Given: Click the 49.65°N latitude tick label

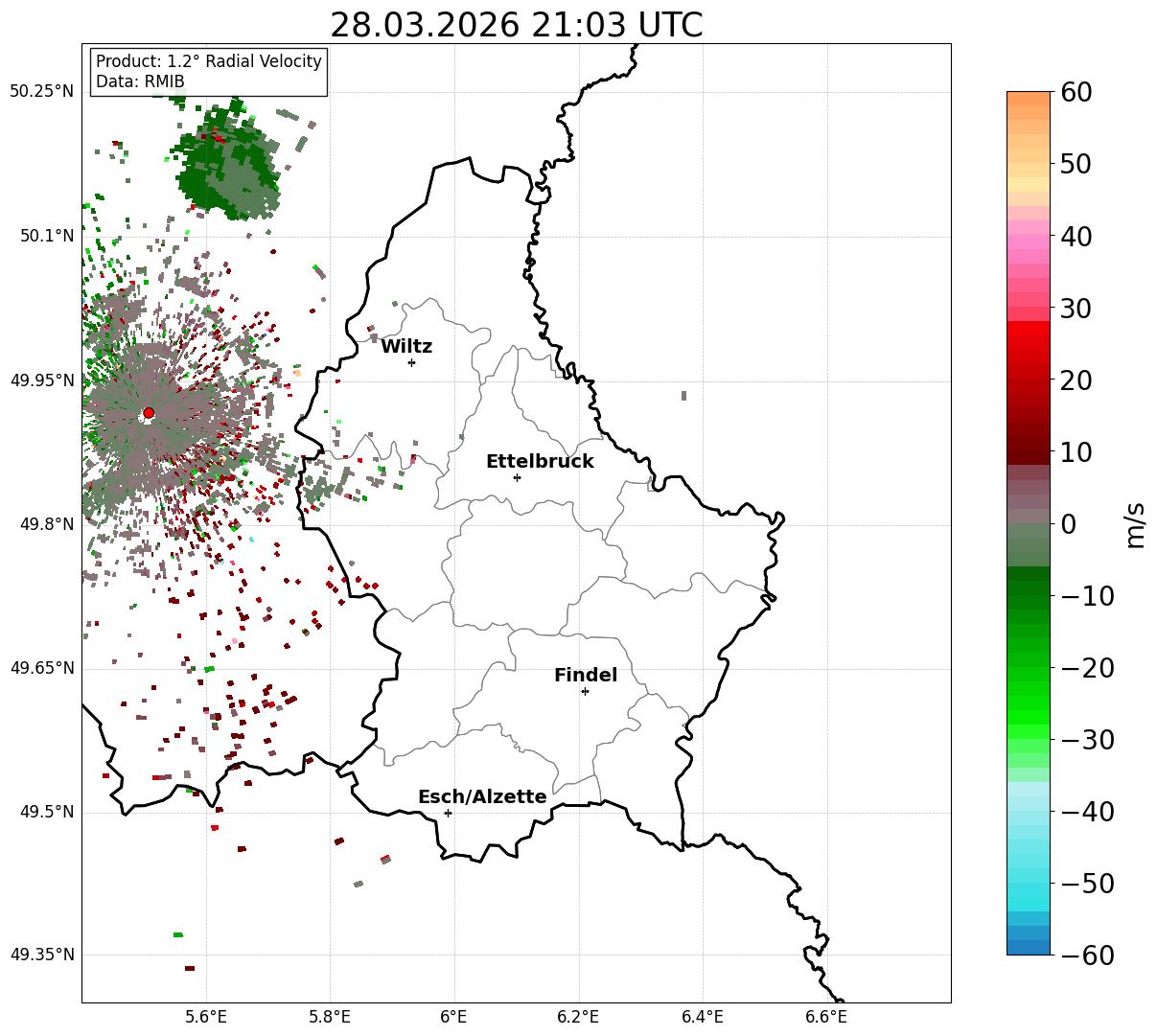Looking at the screenshot, I should (42, 668).
